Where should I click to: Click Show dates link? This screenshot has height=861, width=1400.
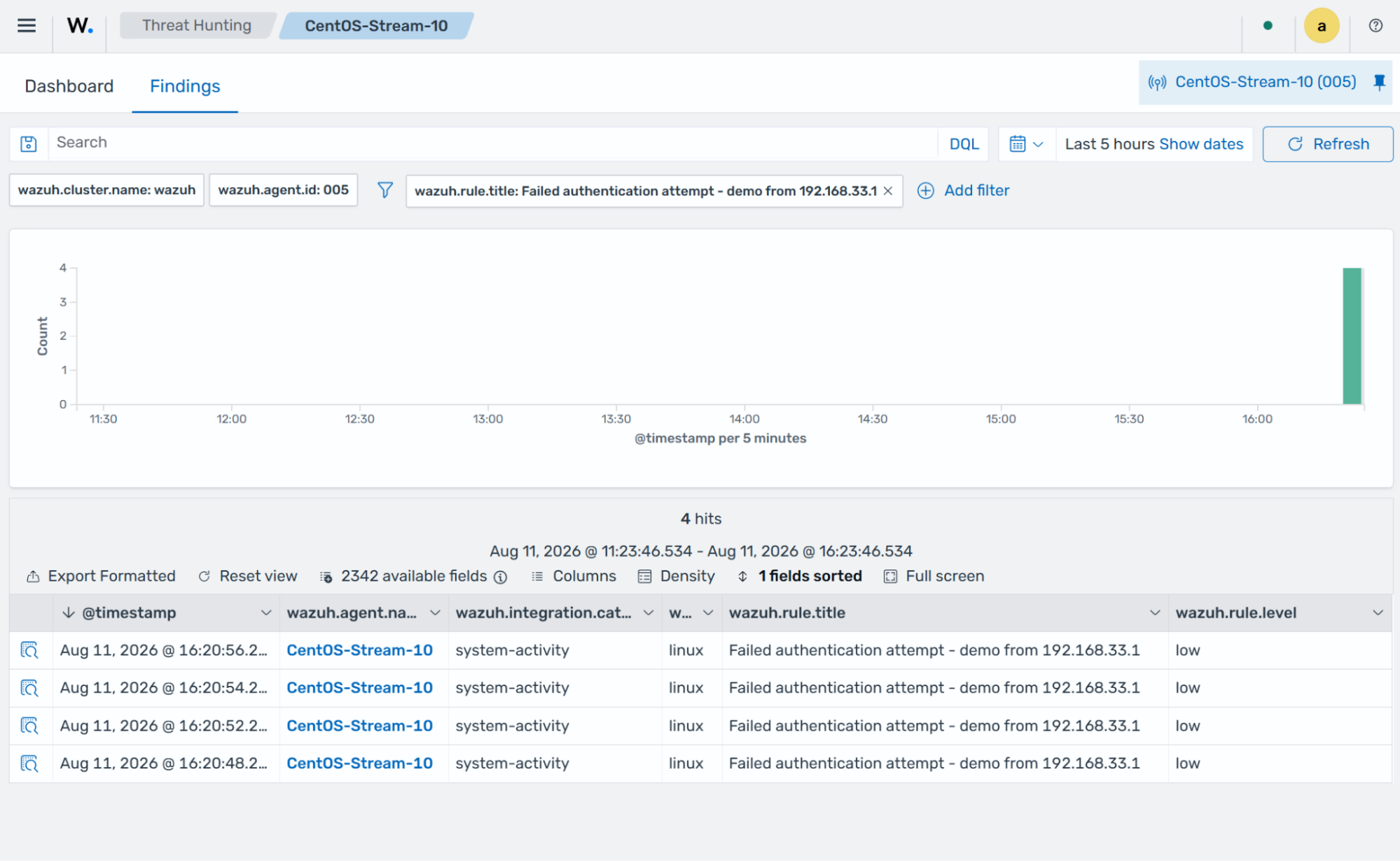click(x=1201, y=144)
